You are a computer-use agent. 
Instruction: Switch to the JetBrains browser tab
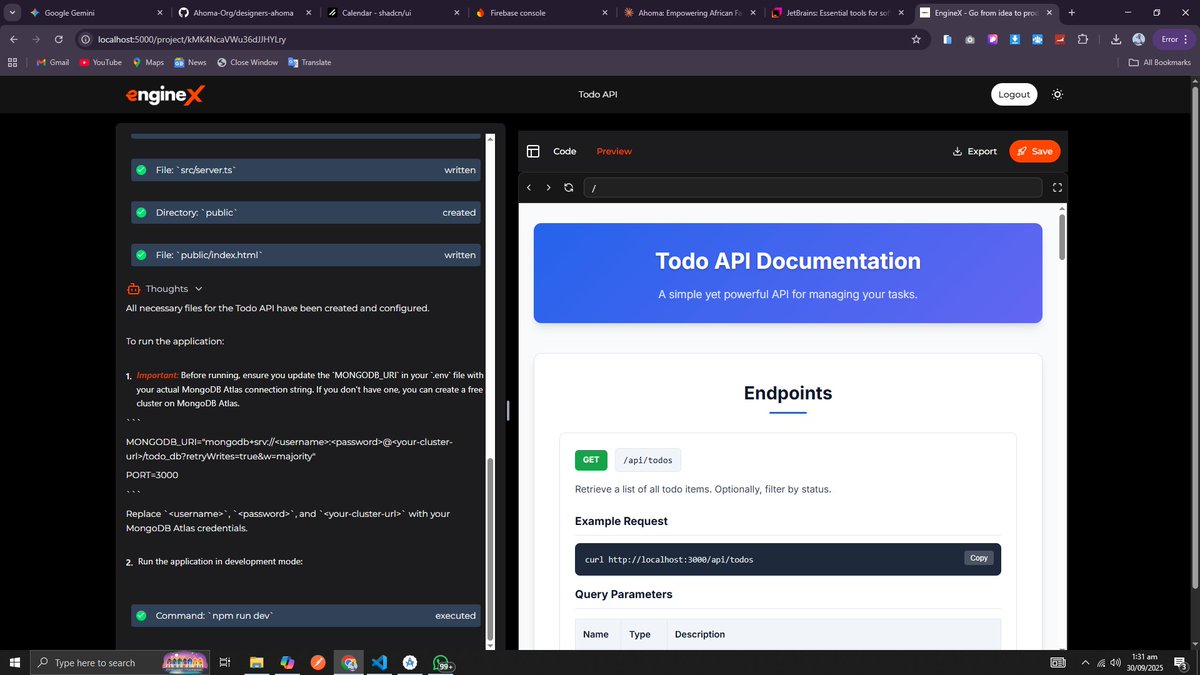(x=838, y=13)
